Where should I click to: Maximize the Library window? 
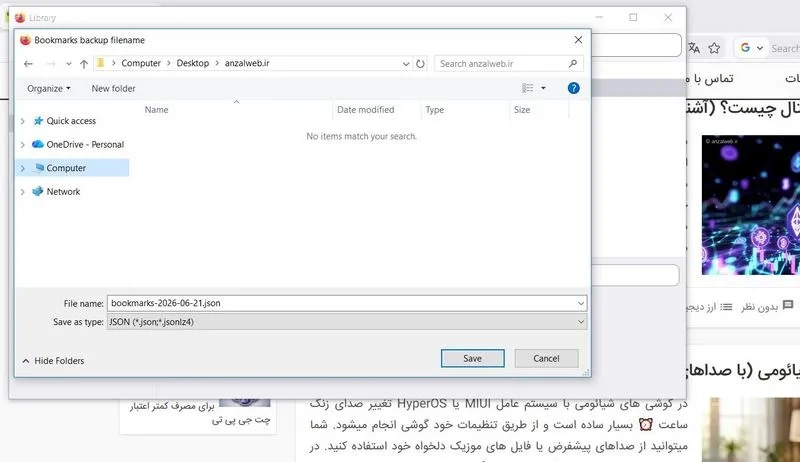[633, 17]
